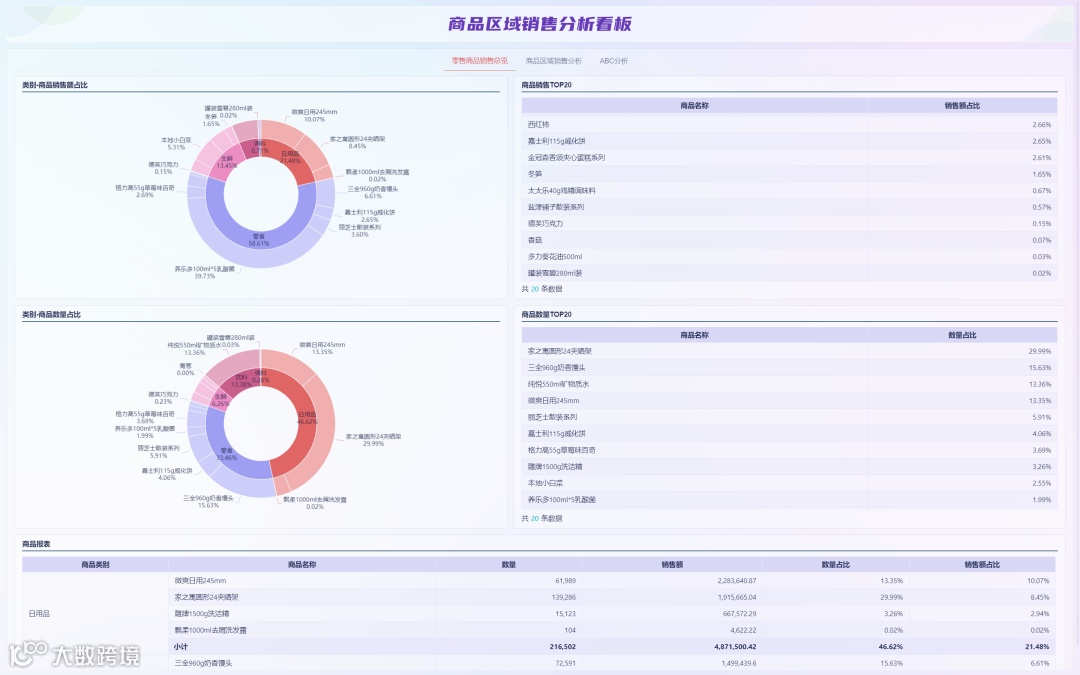Image resolution: width=1080 pixels, height=675 pixels.
Task: Click 2,283,640.87 sales value in 商品报表
Action: pyautogui.click(x=736, y=581)
